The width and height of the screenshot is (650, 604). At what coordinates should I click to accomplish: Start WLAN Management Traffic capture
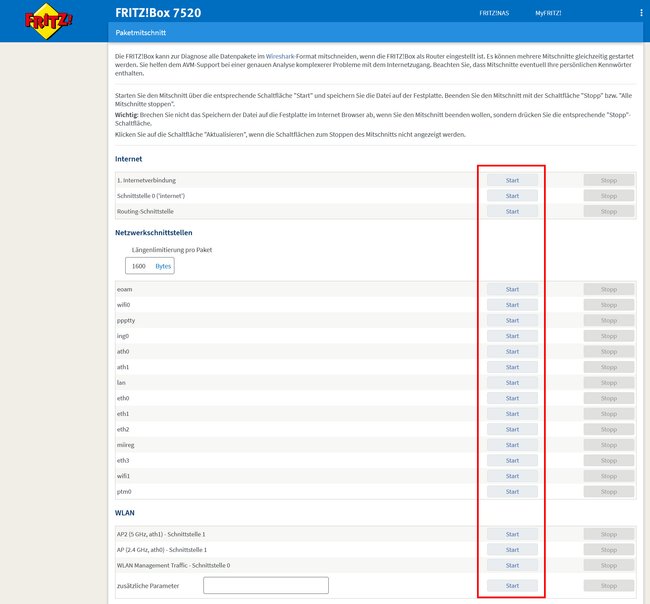click(512, 565)
